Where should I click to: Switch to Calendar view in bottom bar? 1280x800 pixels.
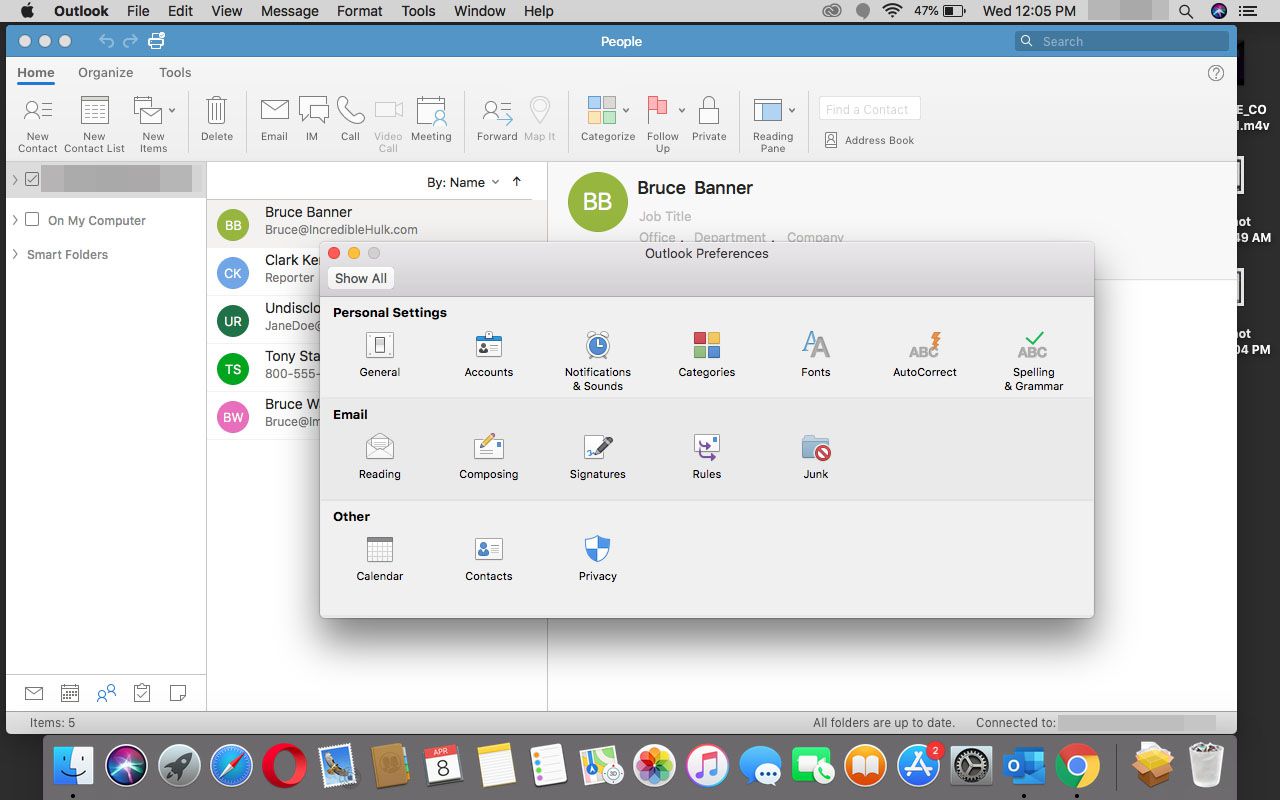tap(70, 693)
